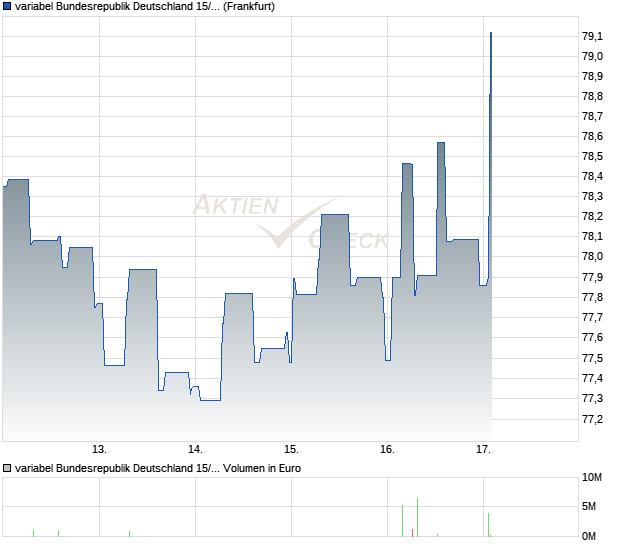620x546 pixels.
Task: Click the 78,0 price axis label
Action: point(592,257)
